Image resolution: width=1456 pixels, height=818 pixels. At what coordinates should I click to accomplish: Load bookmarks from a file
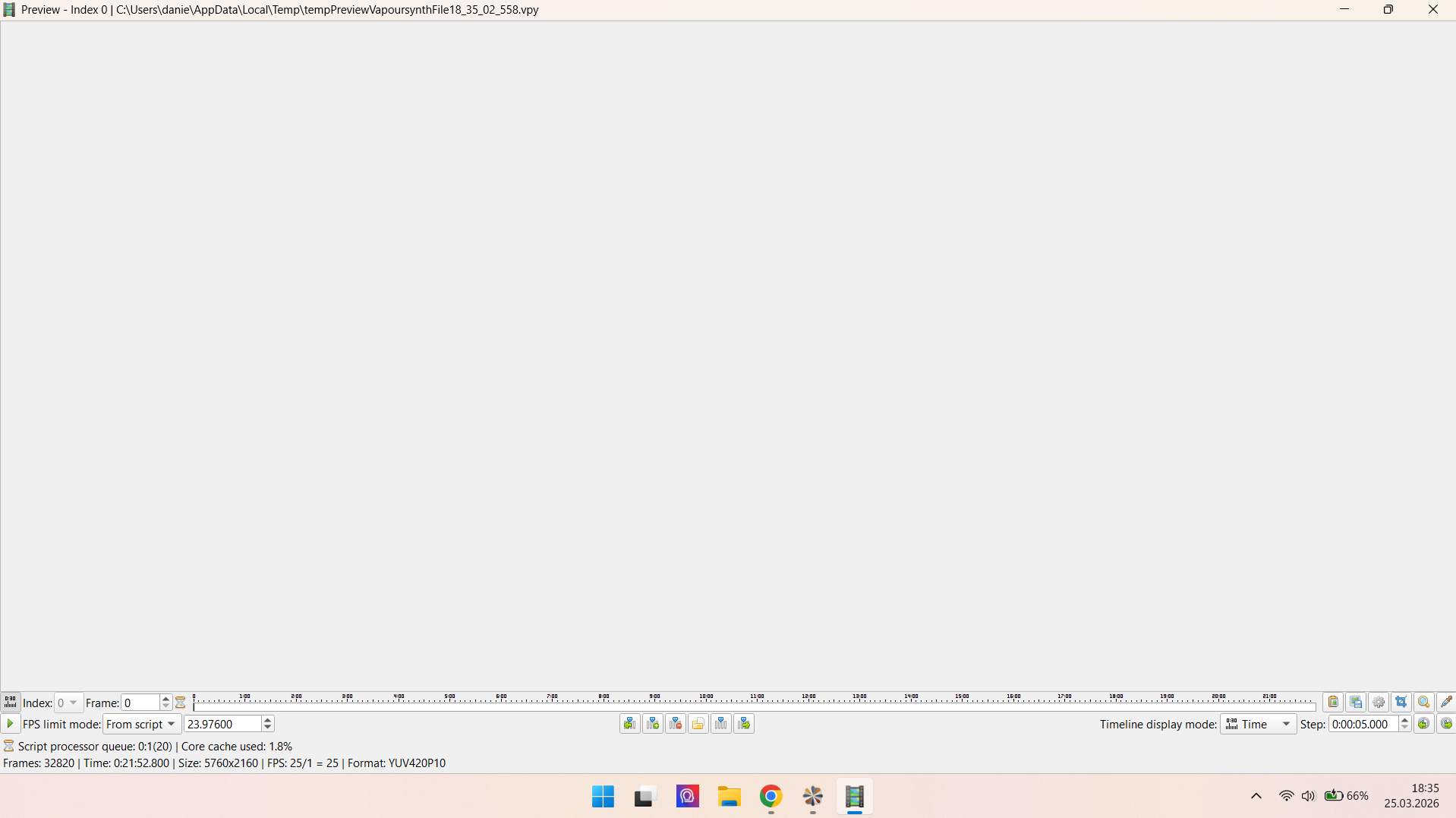point(698,723)
